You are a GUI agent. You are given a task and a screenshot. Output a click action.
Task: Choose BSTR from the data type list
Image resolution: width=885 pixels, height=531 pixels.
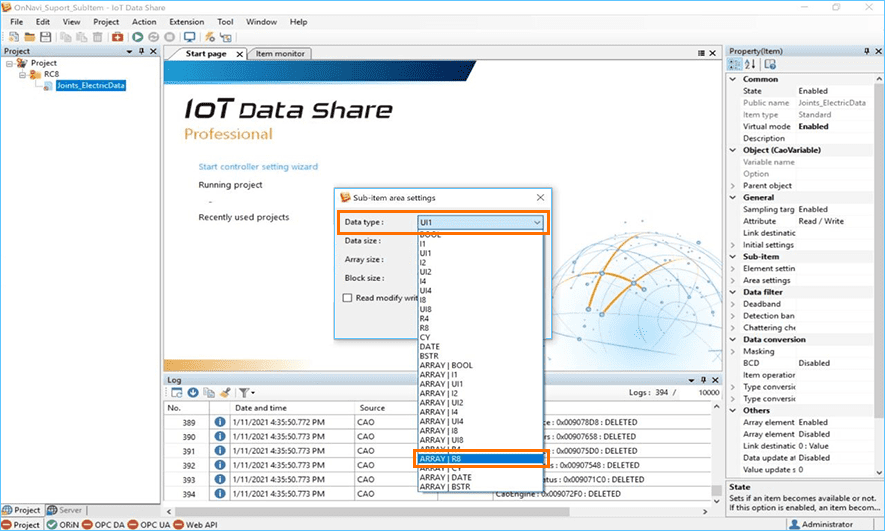pos(481,356)
